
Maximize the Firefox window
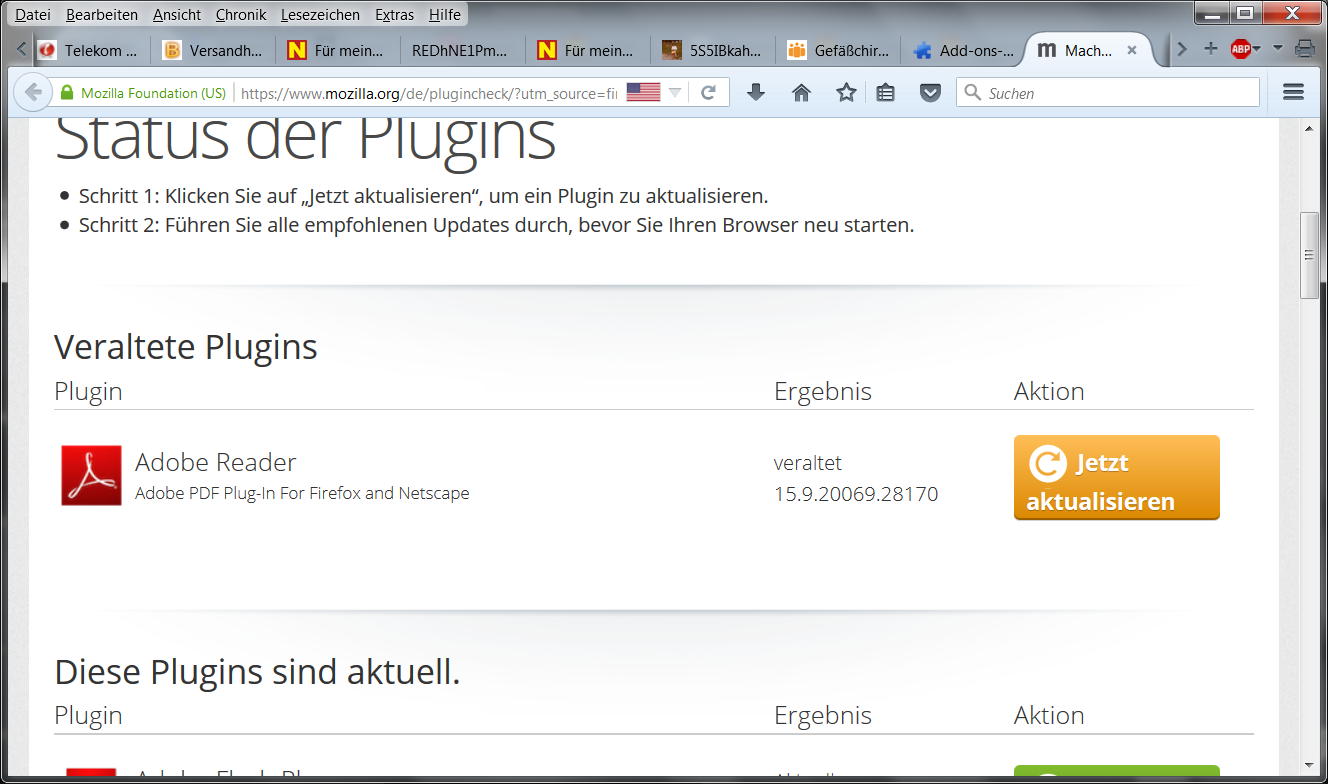pos(1243,13)
